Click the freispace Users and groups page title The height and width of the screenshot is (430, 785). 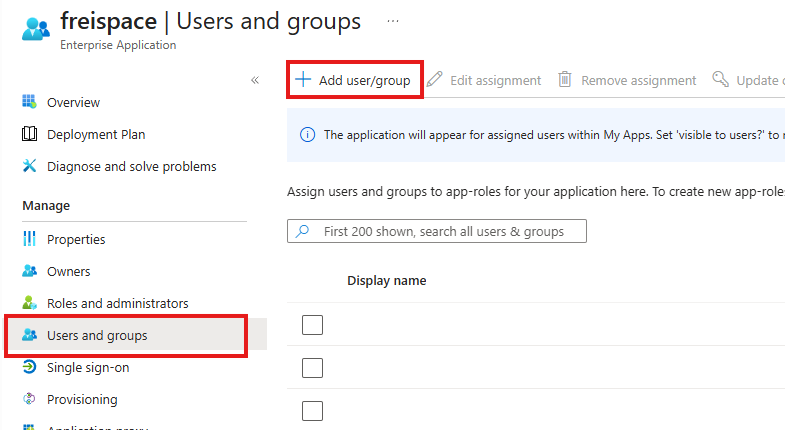(210, 22)
